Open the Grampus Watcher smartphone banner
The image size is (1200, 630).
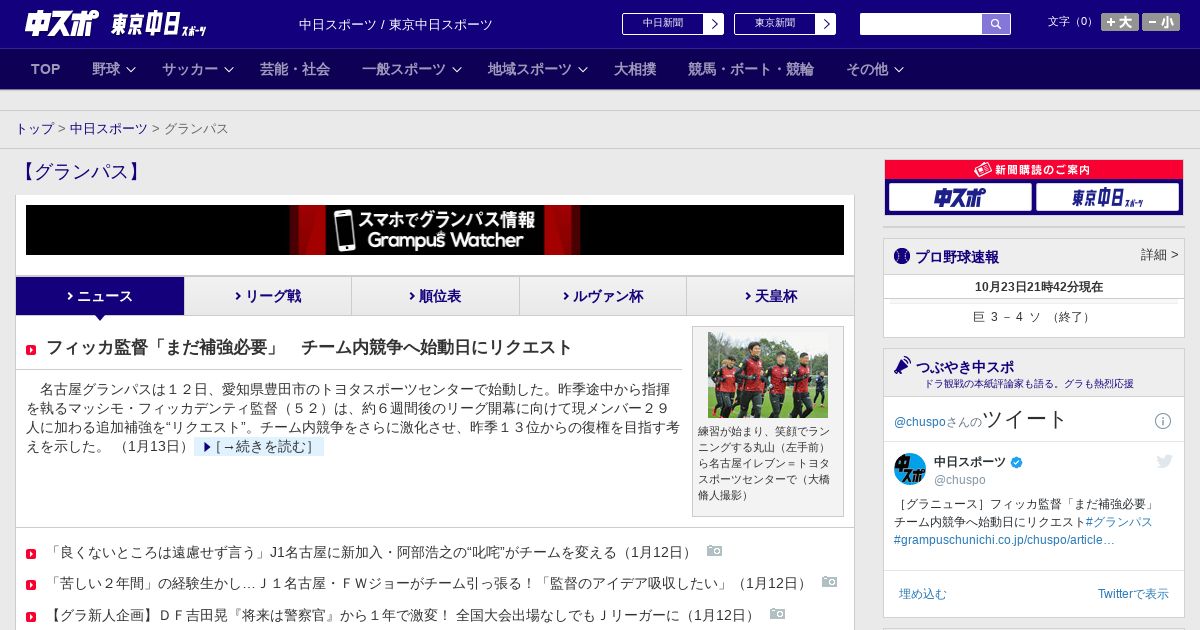pos(435,230)
